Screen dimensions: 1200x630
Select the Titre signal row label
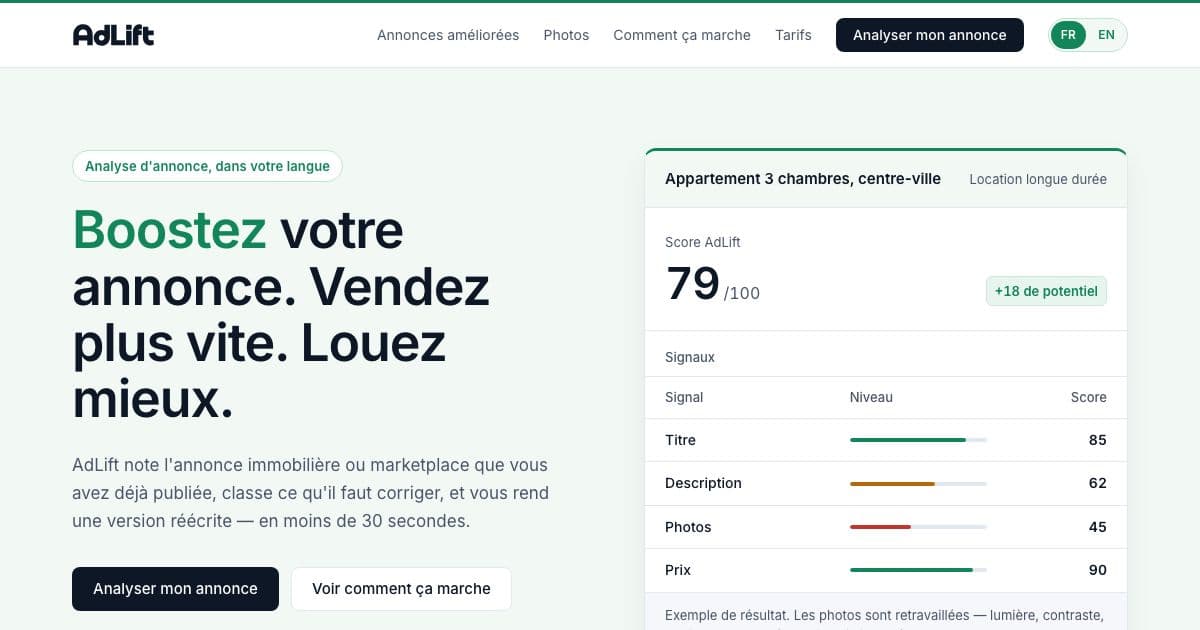tap(680, 440)
